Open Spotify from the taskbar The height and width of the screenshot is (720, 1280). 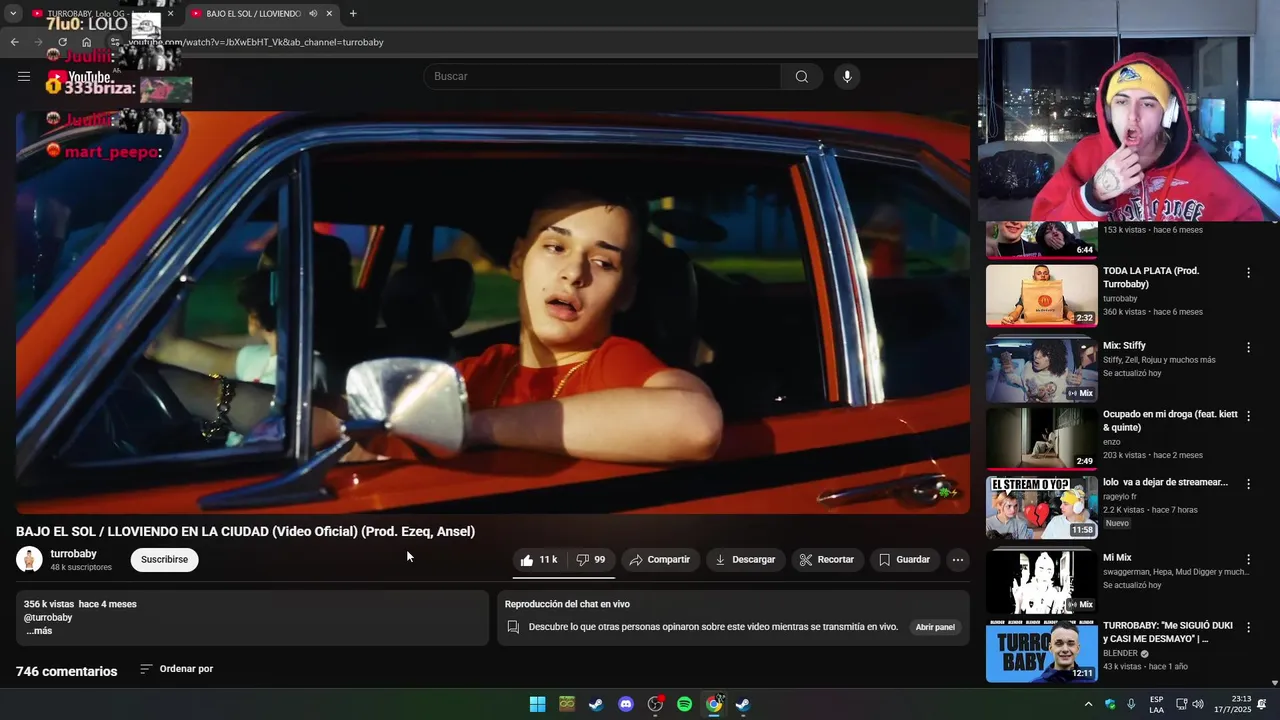tap(684, 704)
